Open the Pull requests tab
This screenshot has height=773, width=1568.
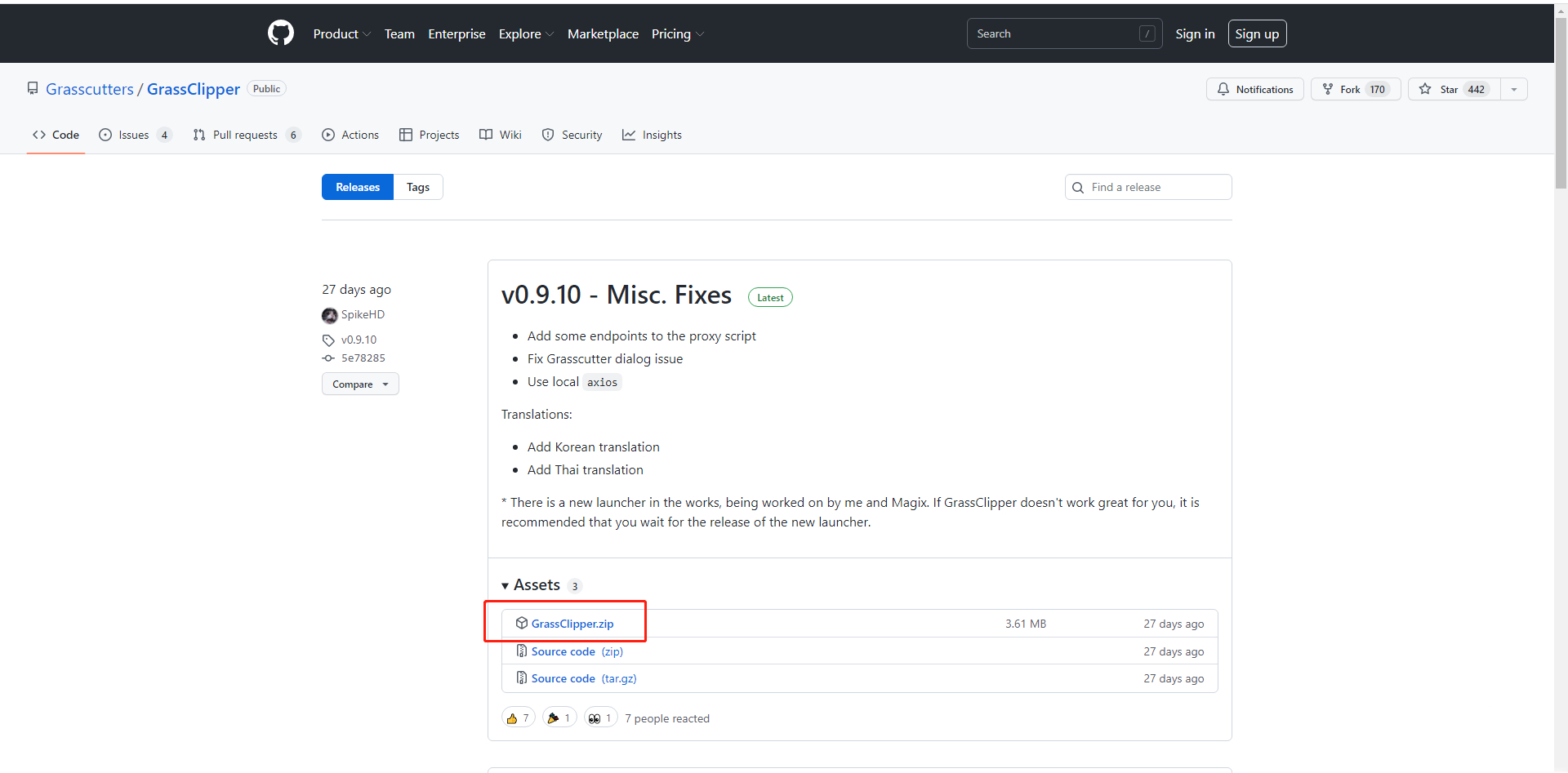click(247, 135)
